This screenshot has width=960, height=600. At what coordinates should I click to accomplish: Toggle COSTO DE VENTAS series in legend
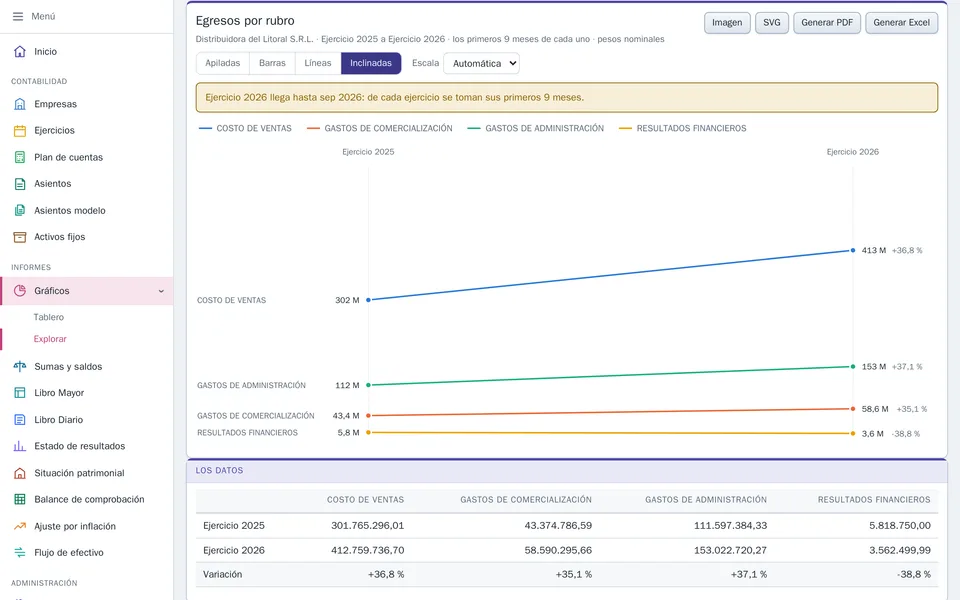pos(245,129)
